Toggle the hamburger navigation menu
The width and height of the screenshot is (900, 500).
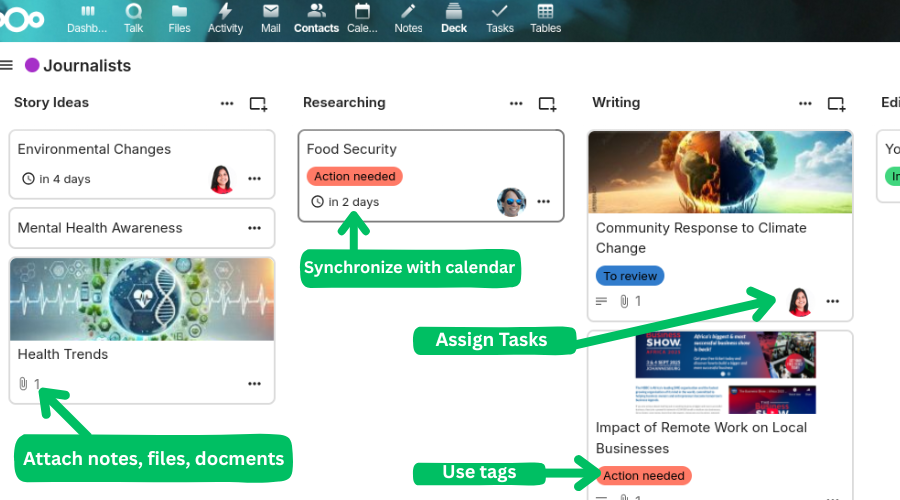tap(7, 65)
